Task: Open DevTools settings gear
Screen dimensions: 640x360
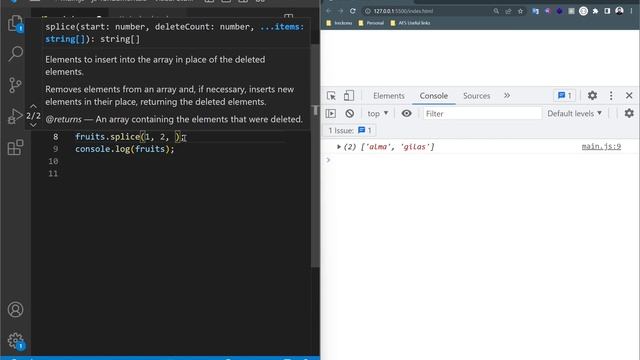Action: tap(592, 96)
